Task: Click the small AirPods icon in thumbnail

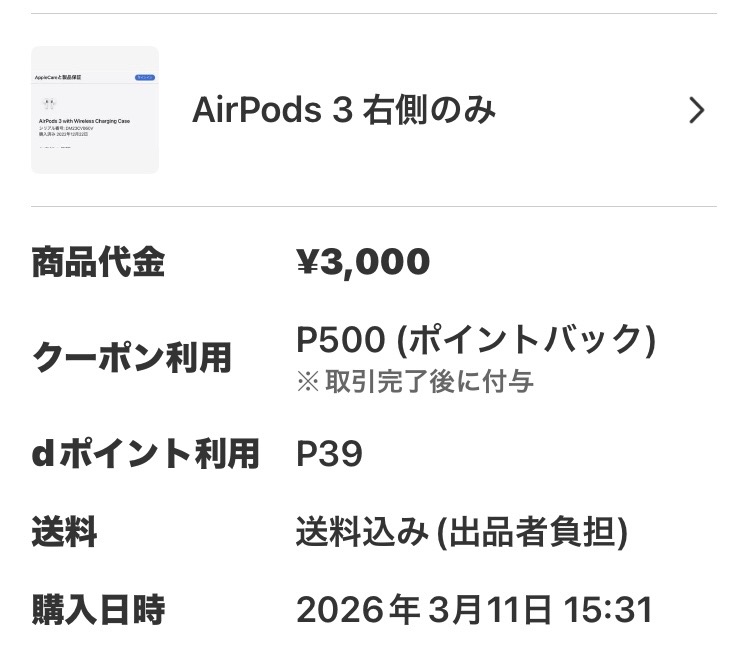Action: pyautogui.click(x=49, y=102)
